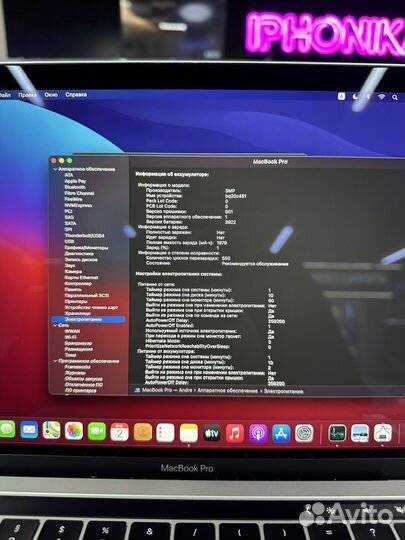Select Хранилище in the sidebar

coord(77,313)
